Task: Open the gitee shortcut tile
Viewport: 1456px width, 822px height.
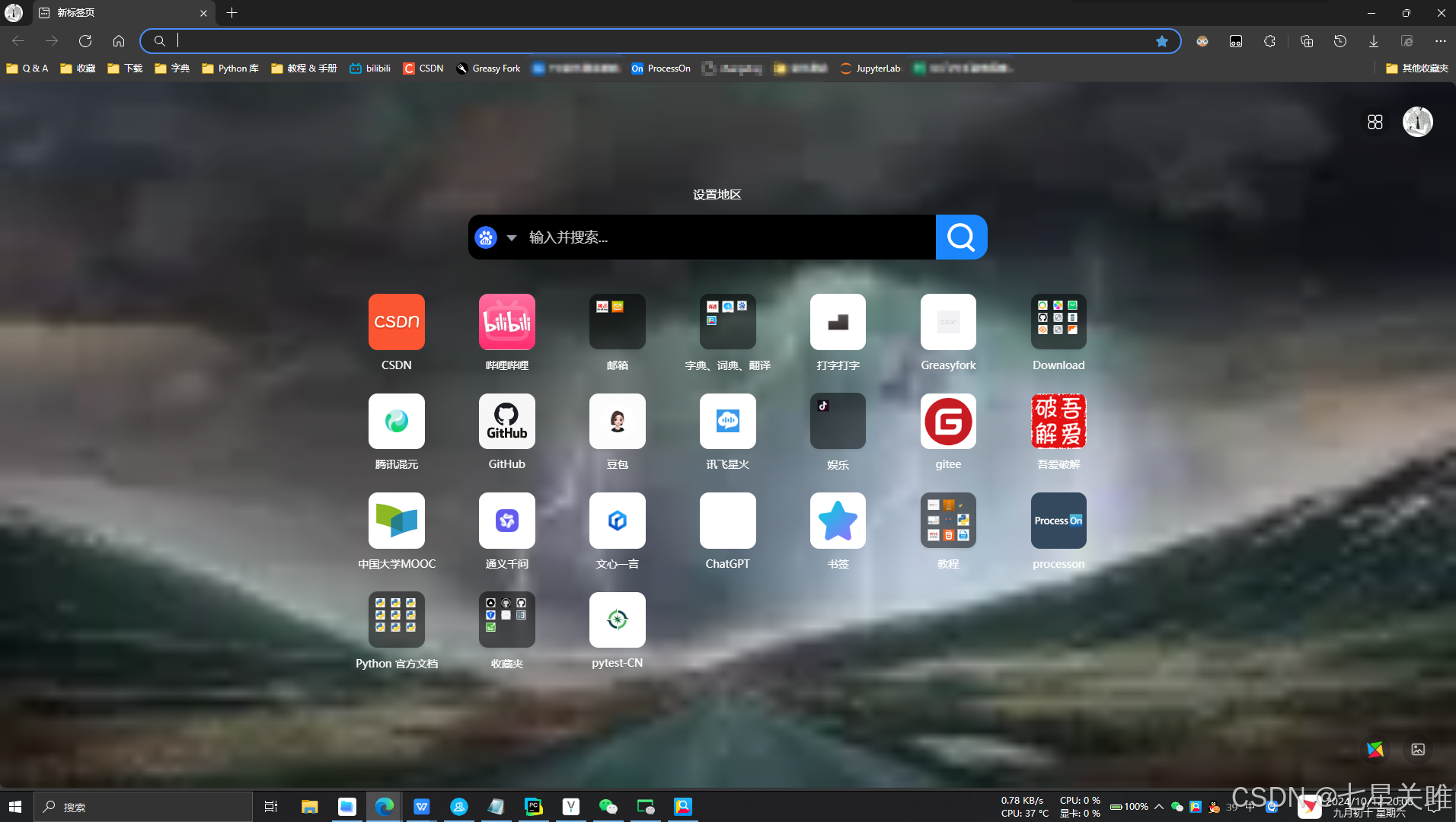Action: 948,421
